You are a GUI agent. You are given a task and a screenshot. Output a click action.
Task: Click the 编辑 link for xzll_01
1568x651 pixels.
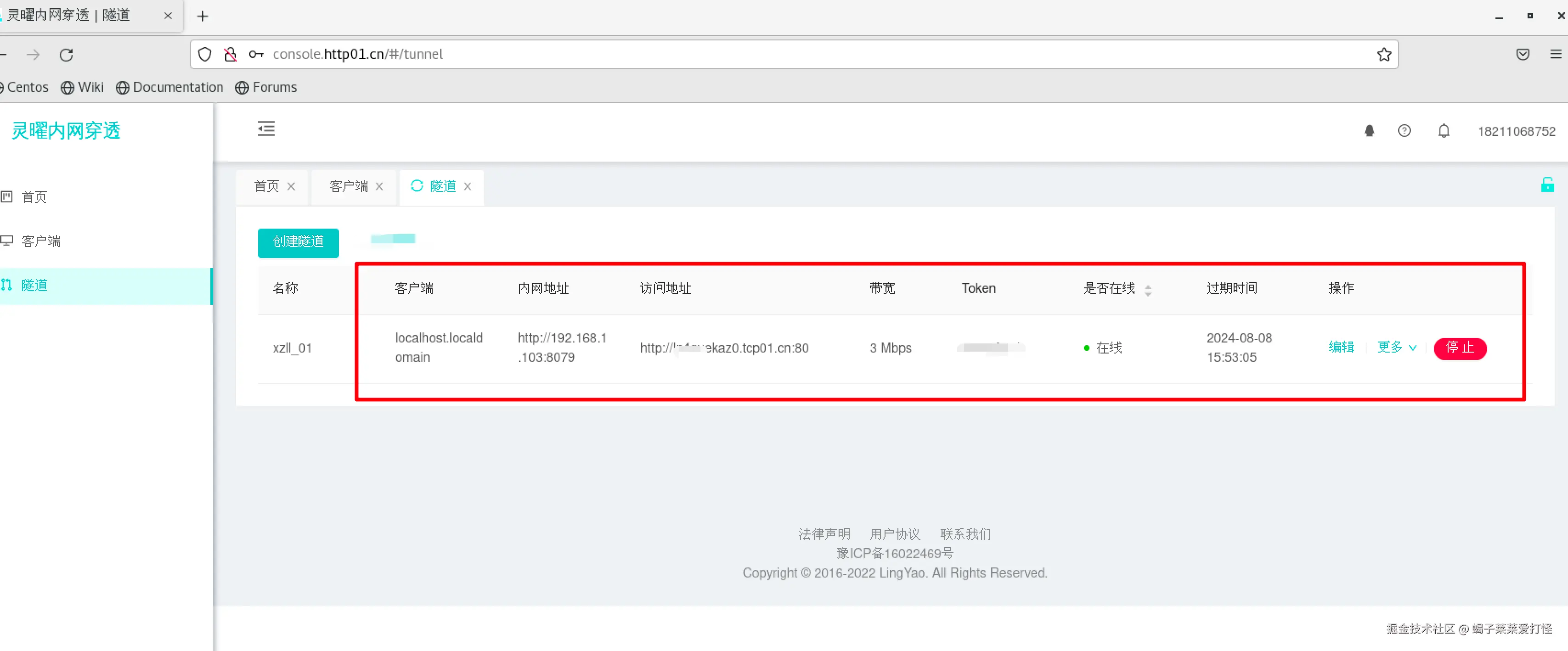point(1341,347)
